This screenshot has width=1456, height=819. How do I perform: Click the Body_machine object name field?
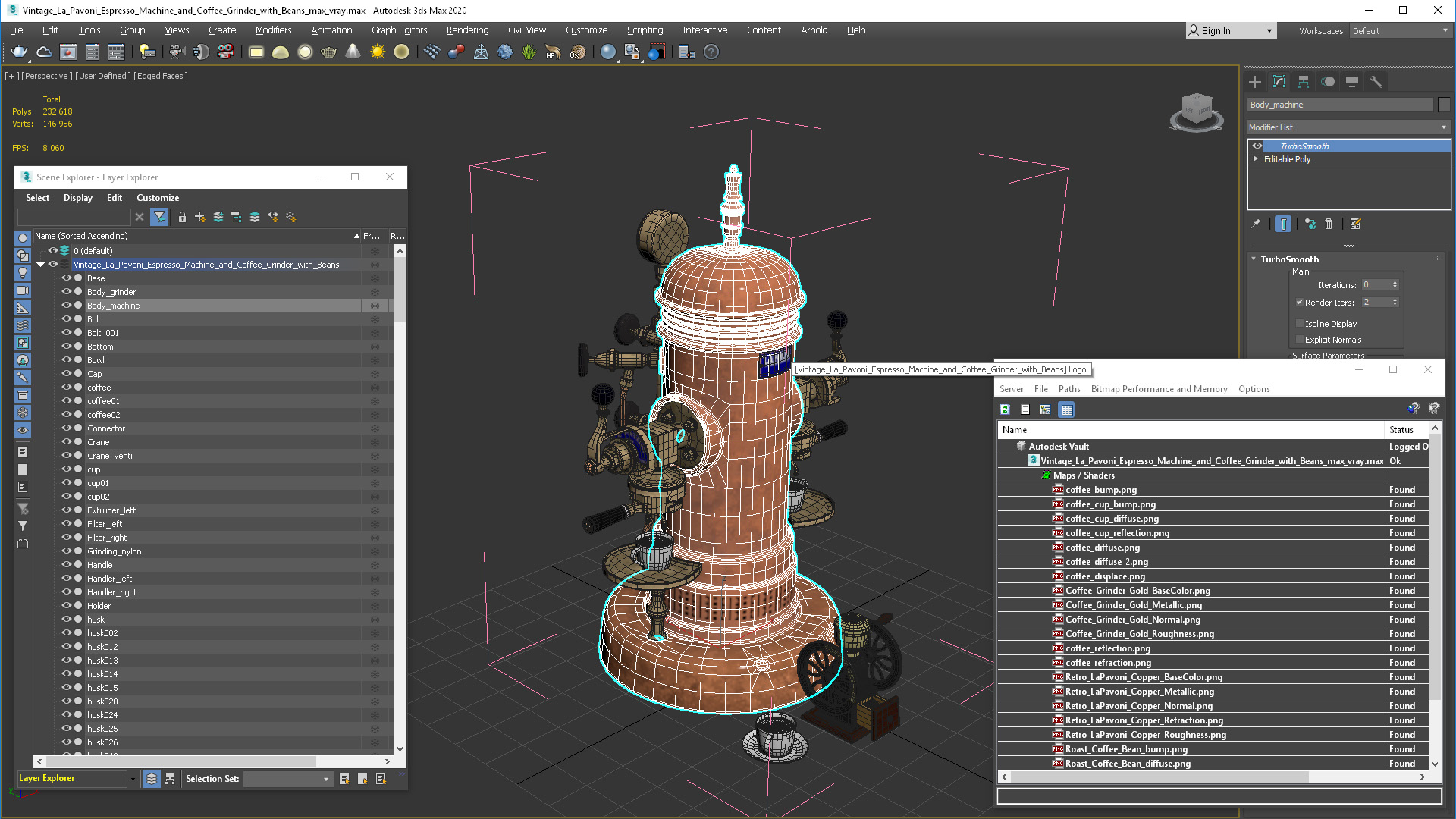tap(1340, 105)
